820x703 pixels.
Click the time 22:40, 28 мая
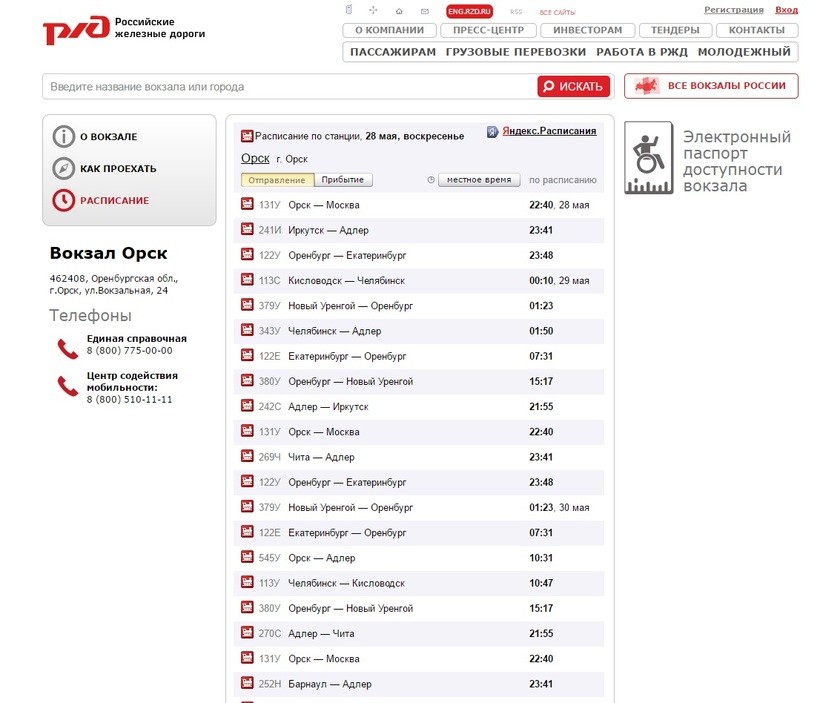coord(559,205)
